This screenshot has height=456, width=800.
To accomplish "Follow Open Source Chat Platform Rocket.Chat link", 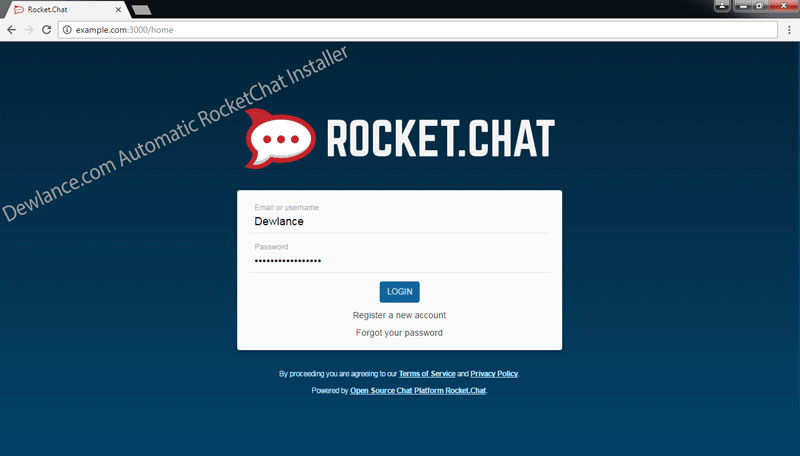I will point(418,391).
